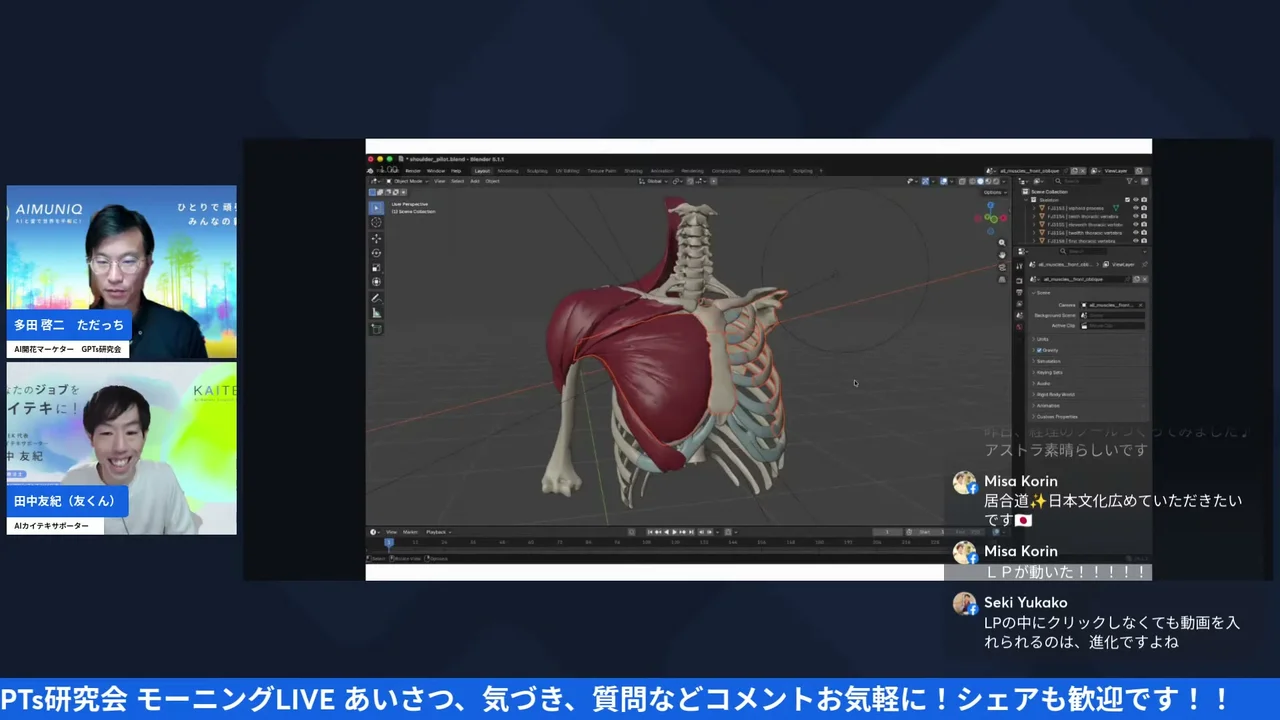Open the Scene properties tab icon
Screen dimensions: 1280x720
click(x=1019, y=315)
